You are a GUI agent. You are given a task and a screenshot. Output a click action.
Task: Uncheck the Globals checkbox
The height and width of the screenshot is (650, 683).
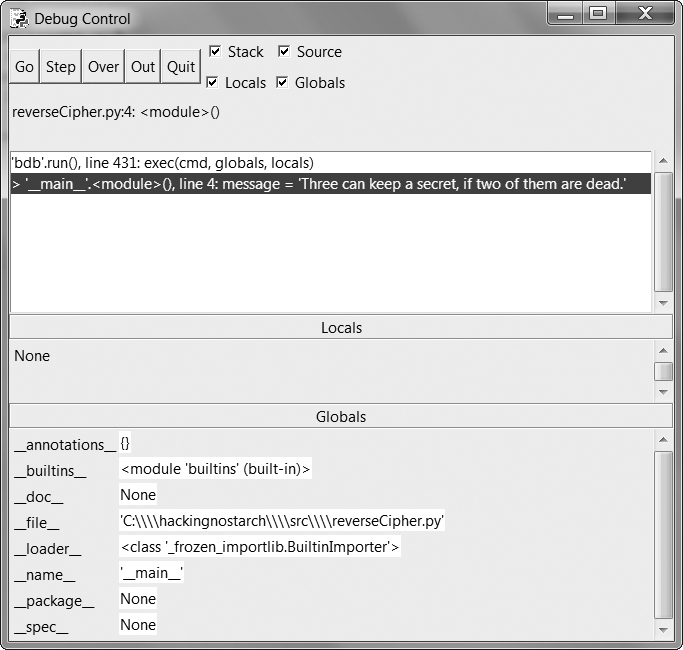tap(282, 82)
